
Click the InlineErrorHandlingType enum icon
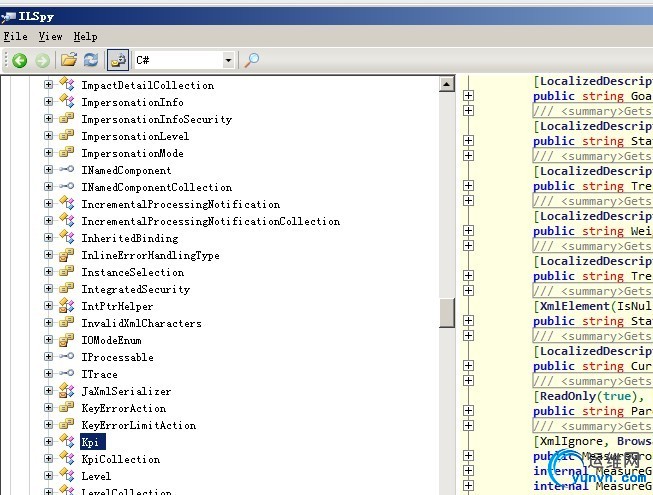point(67,254)
